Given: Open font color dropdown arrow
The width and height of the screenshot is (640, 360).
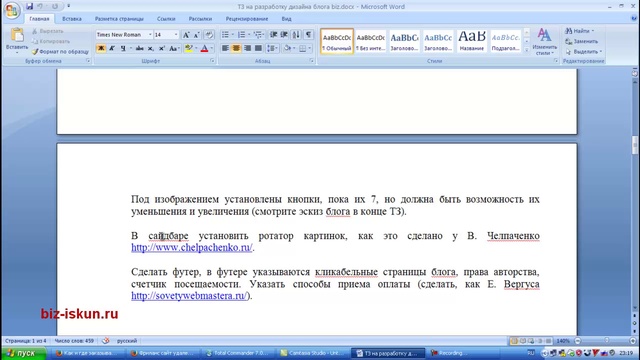Looking at the screenshot, I should tap(212, 48).
